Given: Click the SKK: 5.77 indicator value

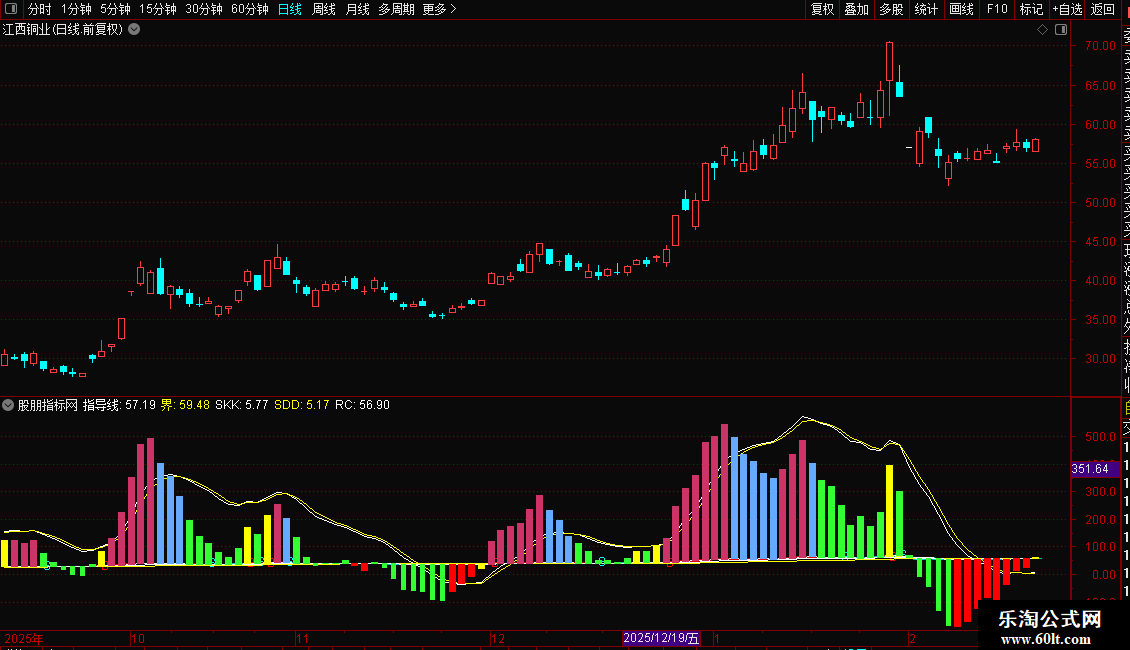Looking at the screenshot, I should (241, 405).
